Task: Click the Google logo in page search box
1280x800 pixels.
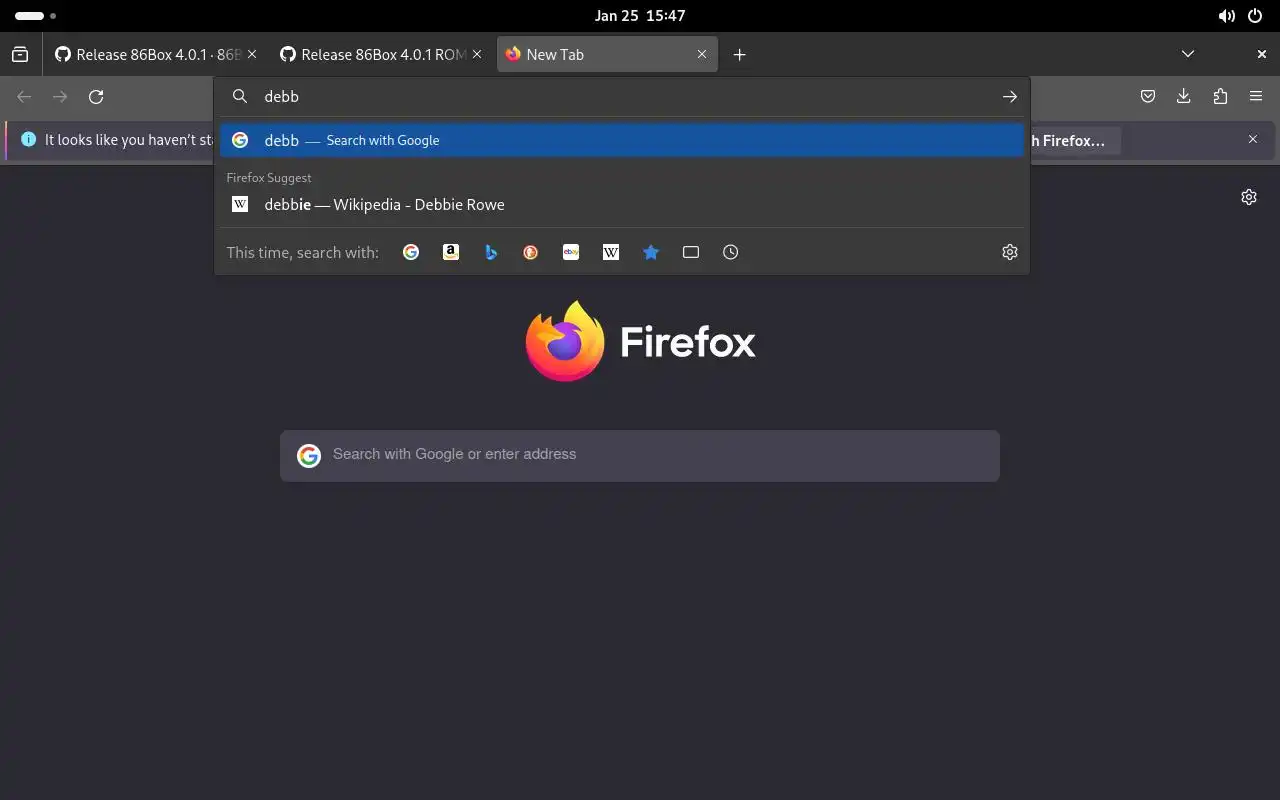Action: 309,456
